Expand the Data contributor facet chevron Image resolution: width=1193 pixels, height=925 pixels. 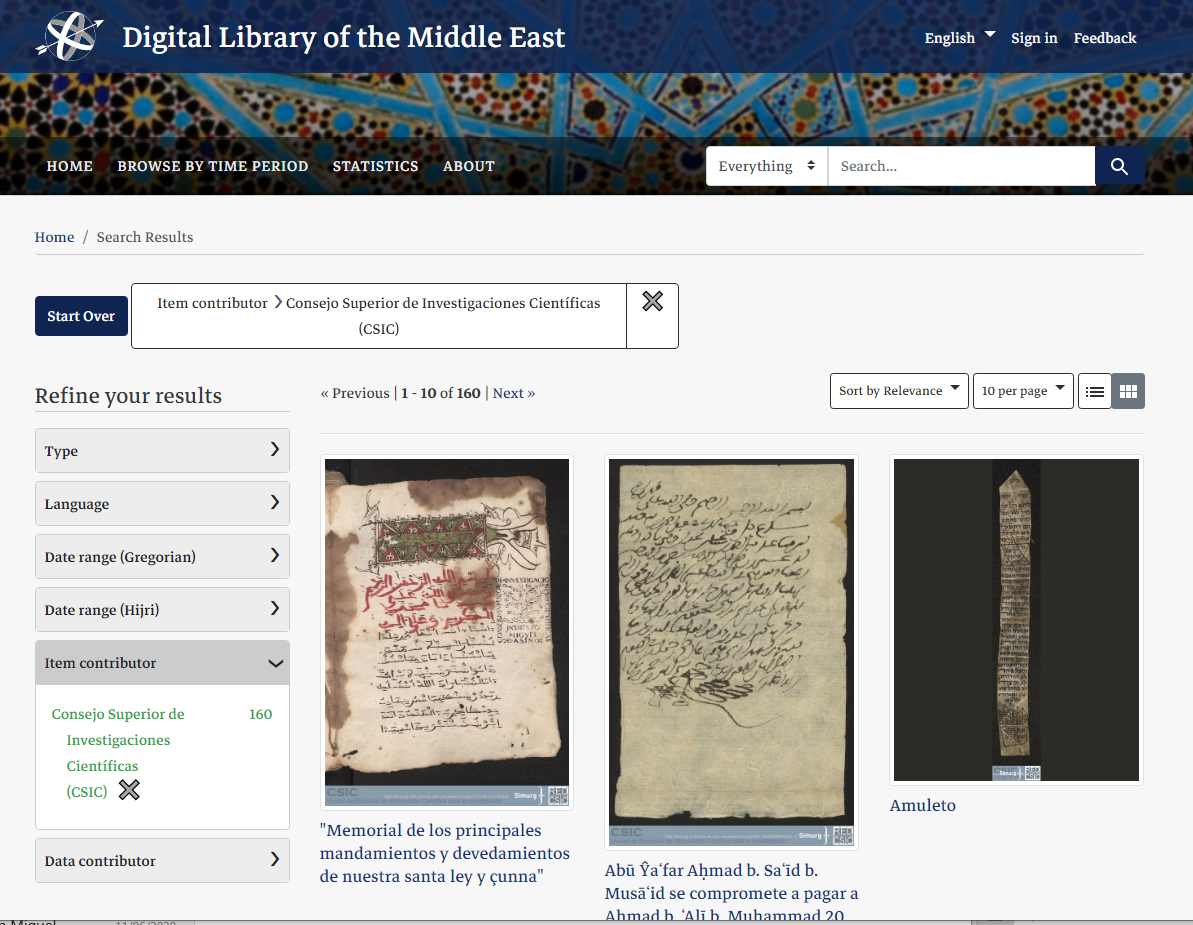point(277,860)
